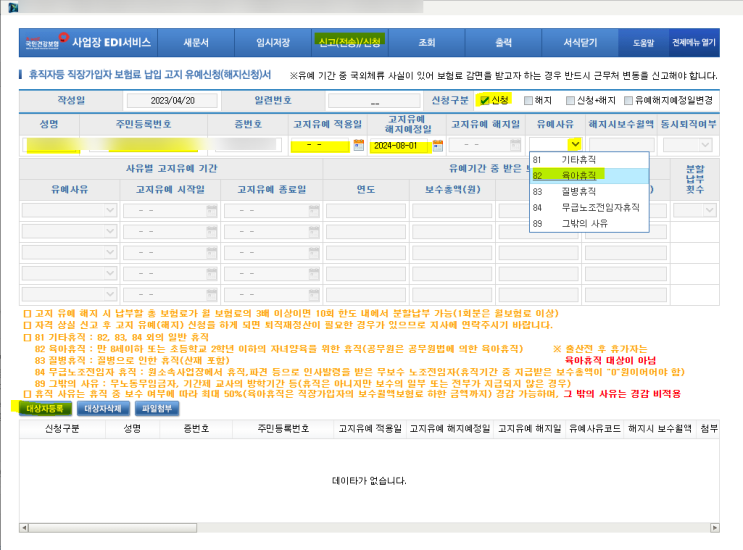Click the horizontal scrollbar thumb
743x550 pixels.
point(113,527)
